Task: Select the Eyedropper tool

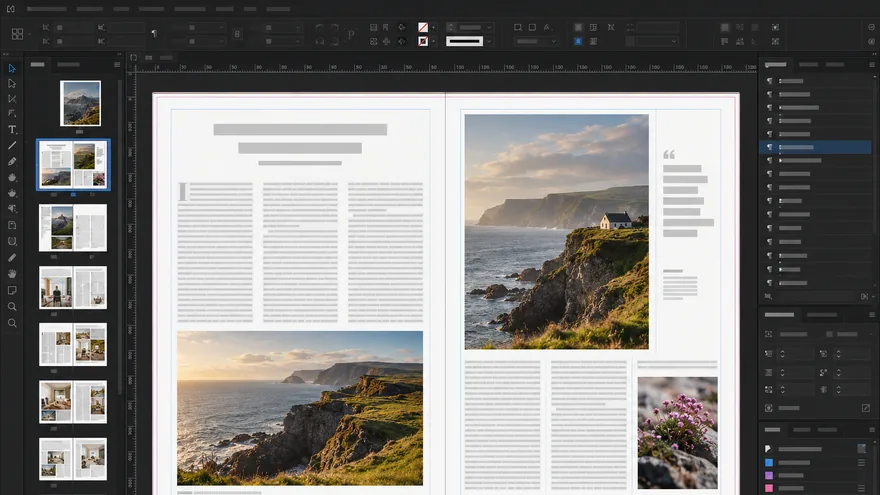Action: pos(12,258)
